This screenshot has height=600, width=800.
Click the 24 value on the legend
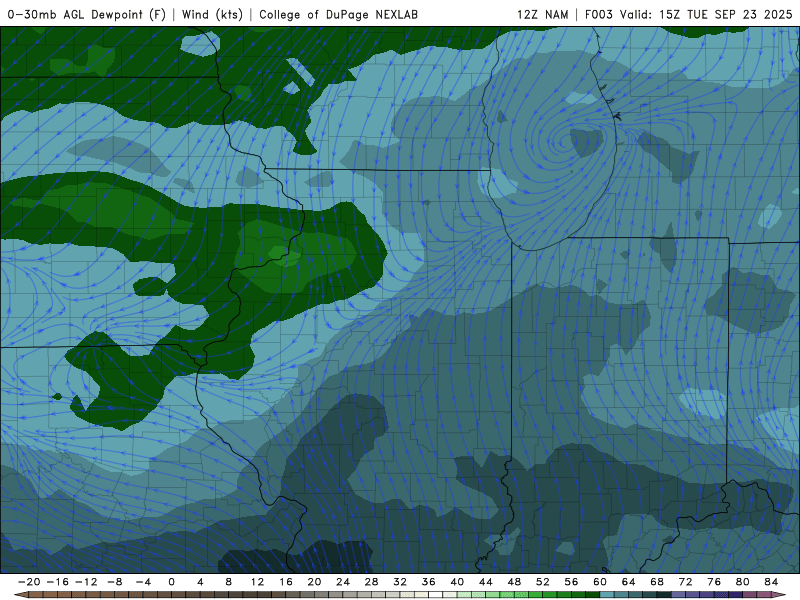click(343, 582)
